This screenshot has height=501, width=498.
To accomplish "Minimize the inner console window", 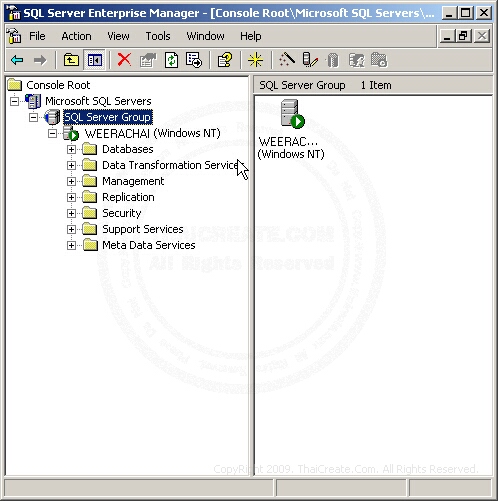I will click(x=447, y=36).
